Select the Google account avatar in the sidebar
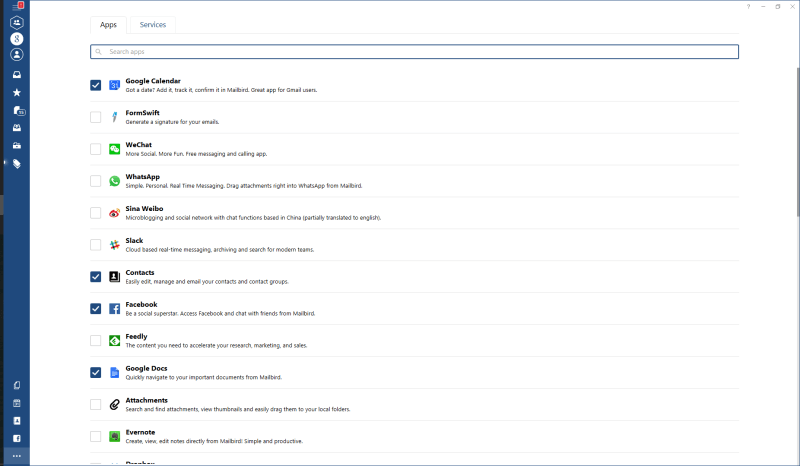The image size is (800, 466). [x=17, y=39]
